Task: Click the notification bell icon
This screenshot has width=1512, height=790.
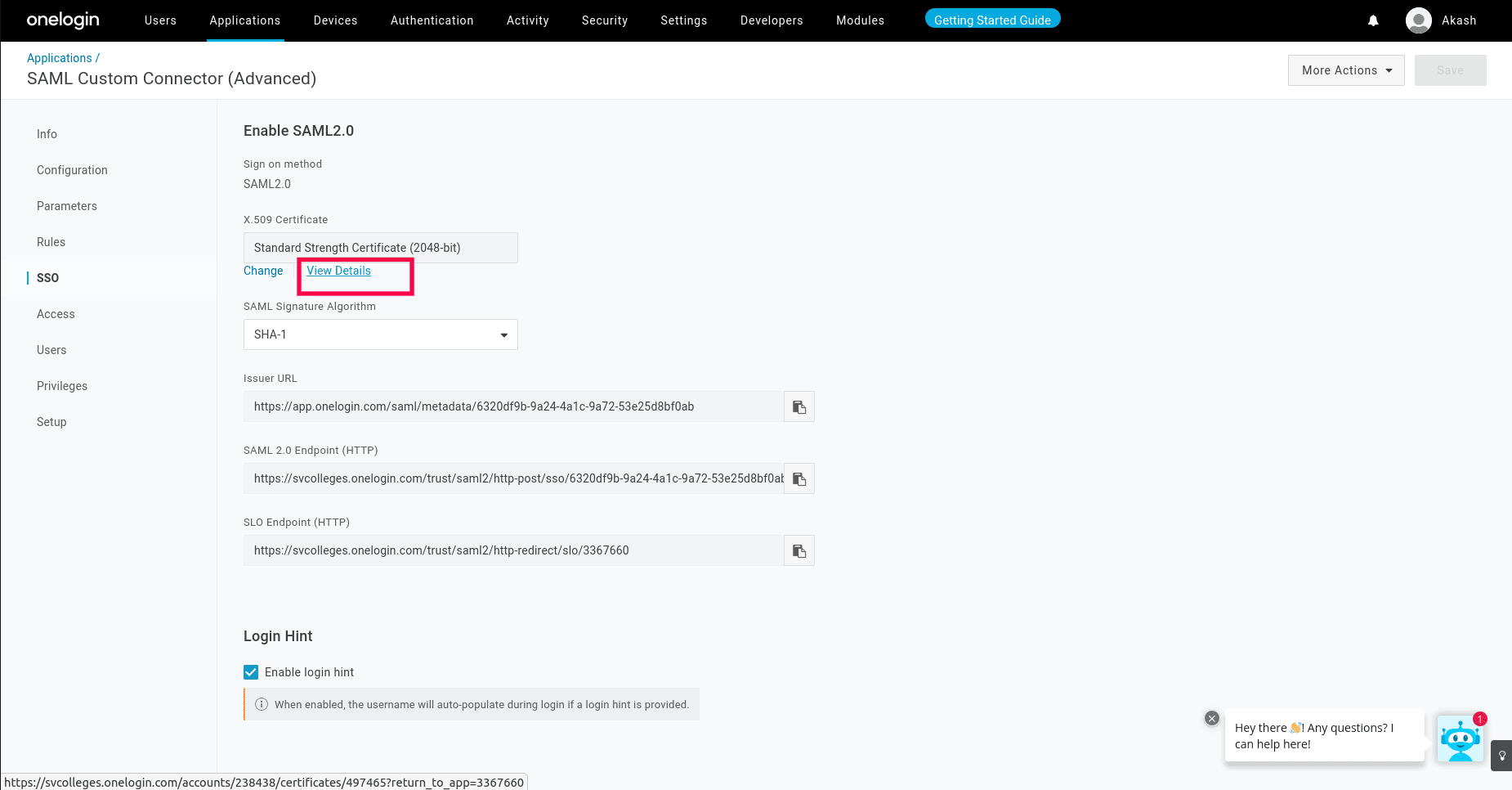Action: coord(1373,20)
